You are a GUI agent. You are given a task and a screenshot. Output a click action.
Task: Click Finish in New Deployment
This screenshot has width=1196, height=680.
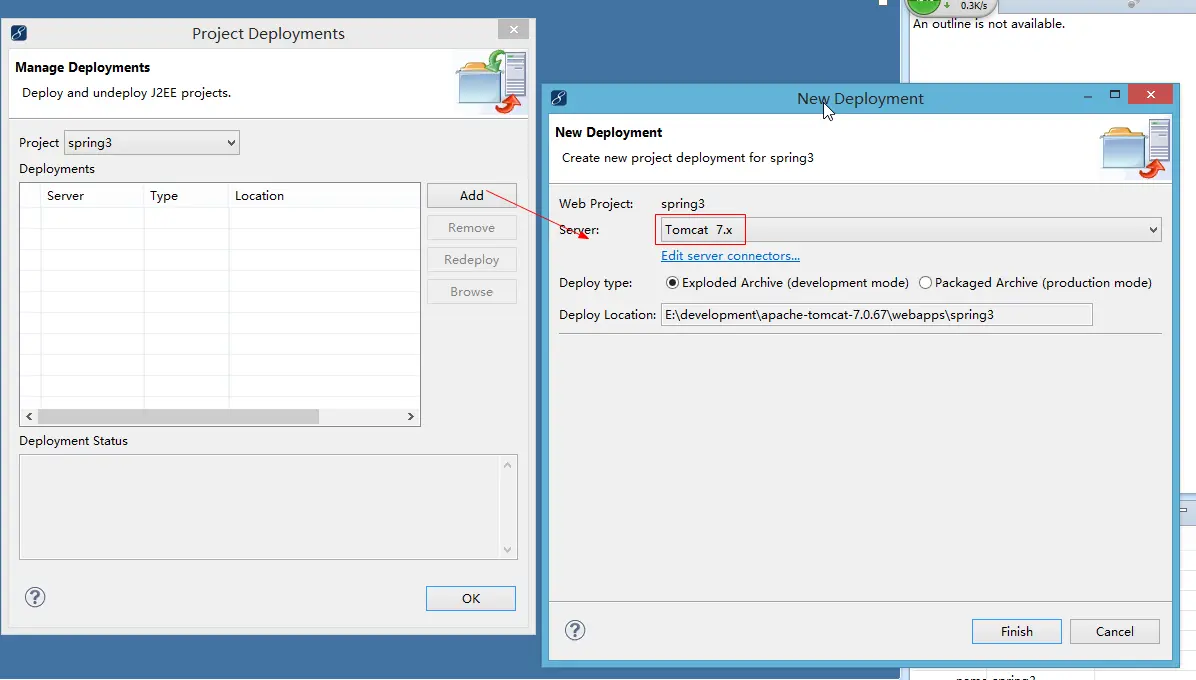coord(1017,631)
